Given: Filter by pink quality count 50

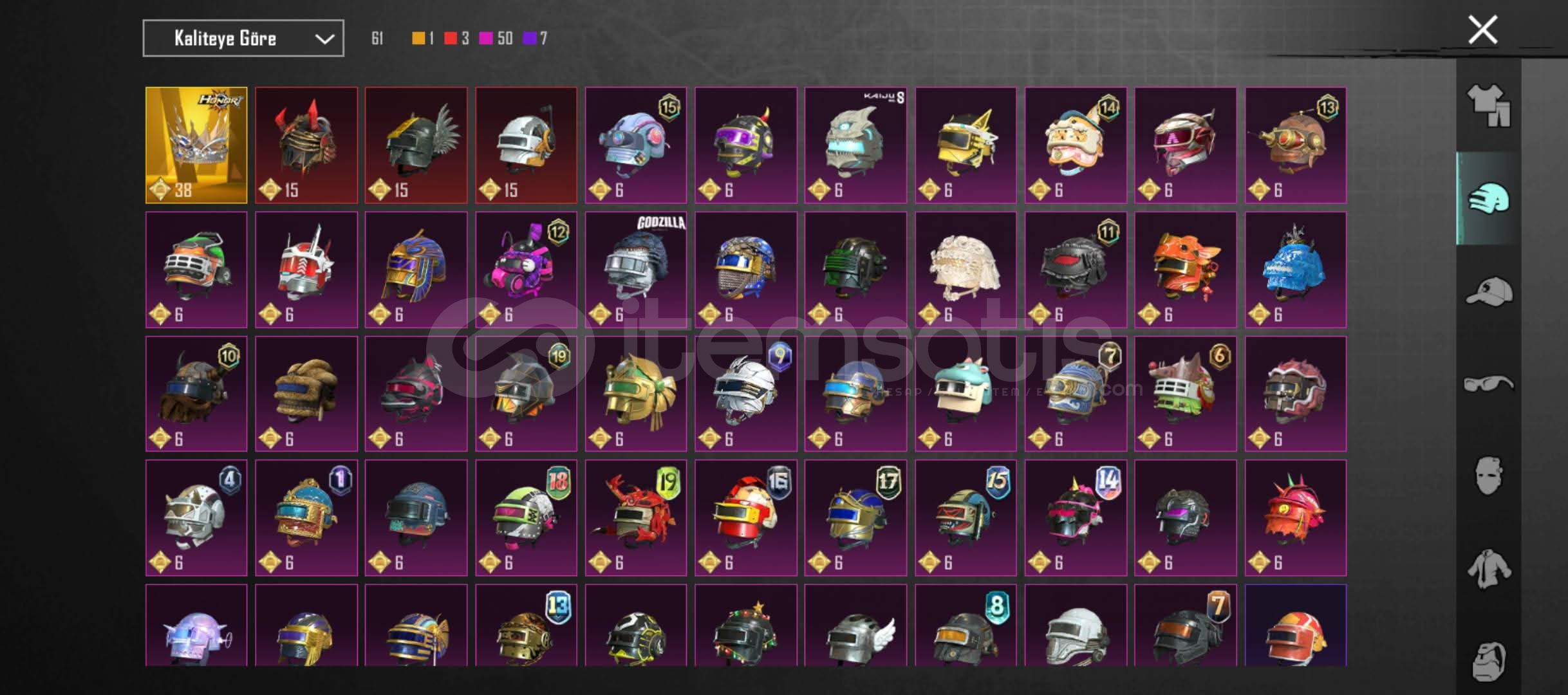Looking at the screenshot, I should point(496,39).
